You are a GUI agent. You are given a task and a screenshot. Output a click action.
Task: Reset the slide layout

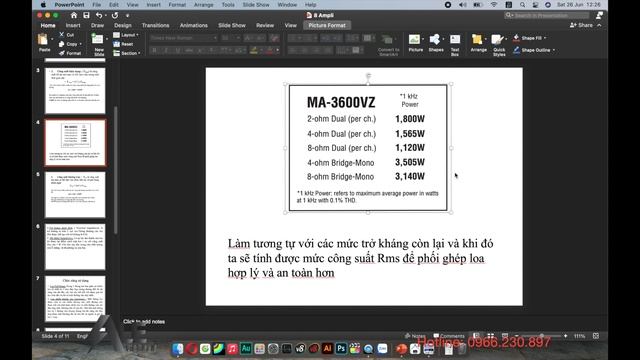[123, 44]
